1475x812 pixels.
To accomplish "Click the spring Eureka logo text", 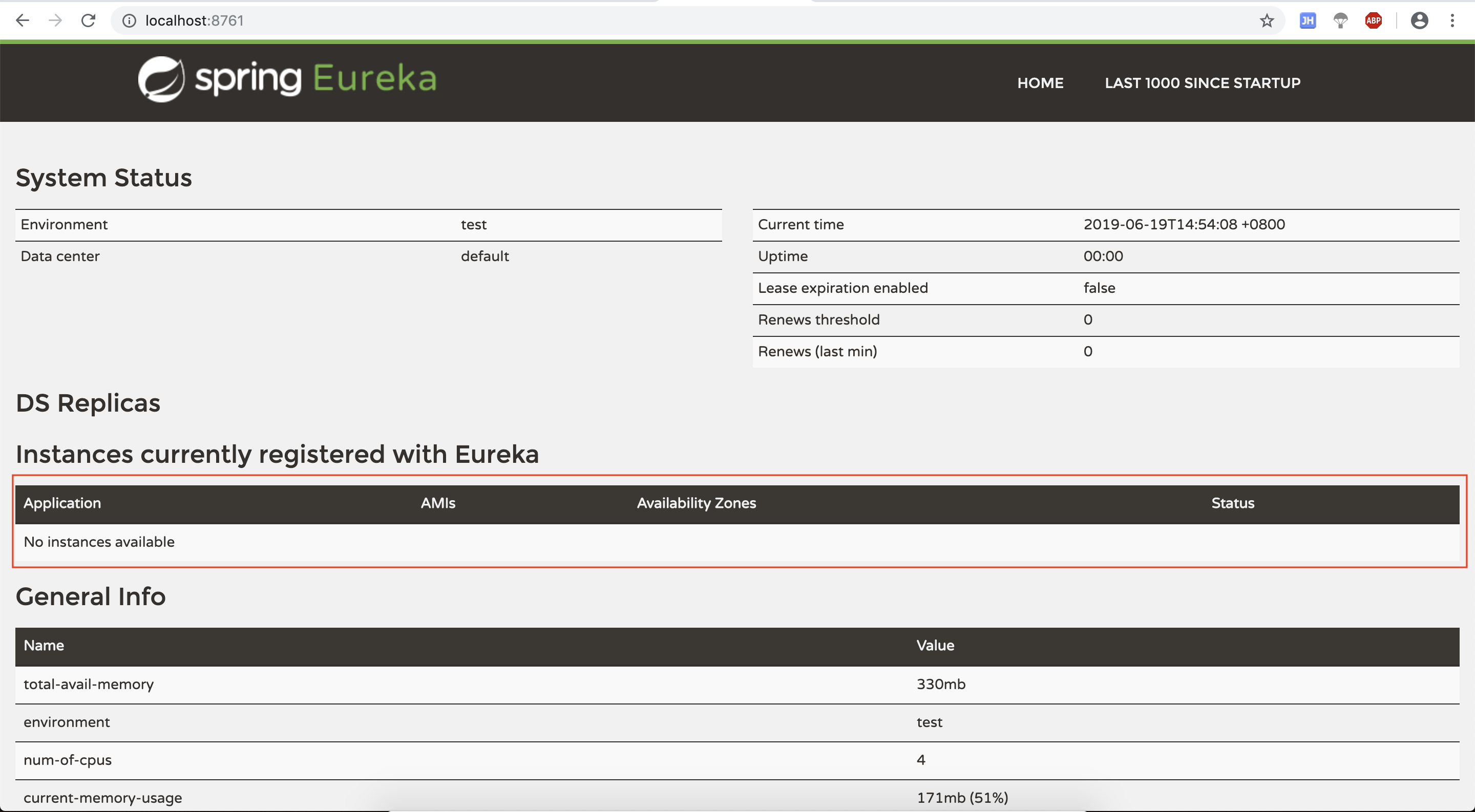I will click(316, 78).
